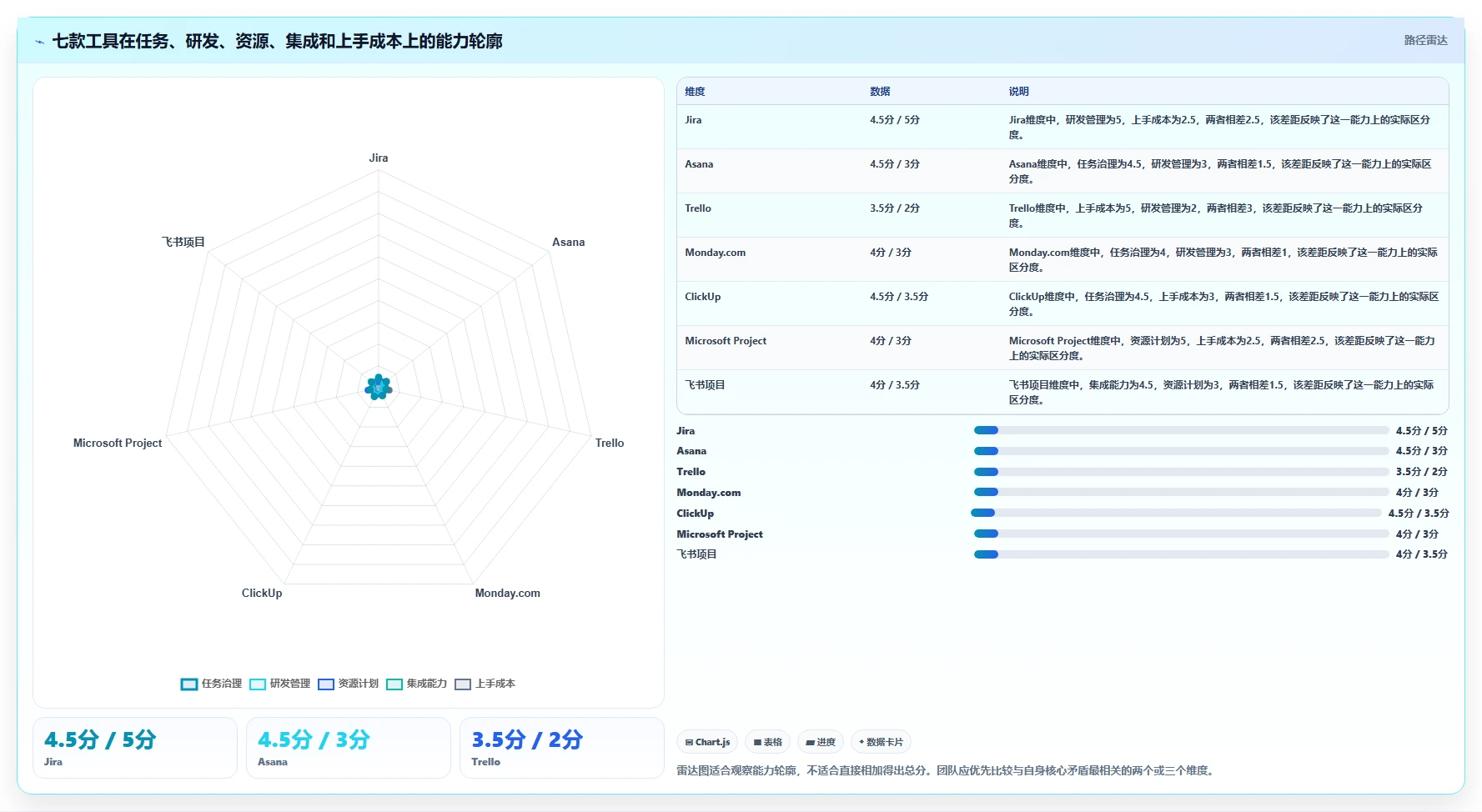Click the Asana axis label on radar chart
Viewport: 1482px width, 812px height.
click(x=568, y=242)
